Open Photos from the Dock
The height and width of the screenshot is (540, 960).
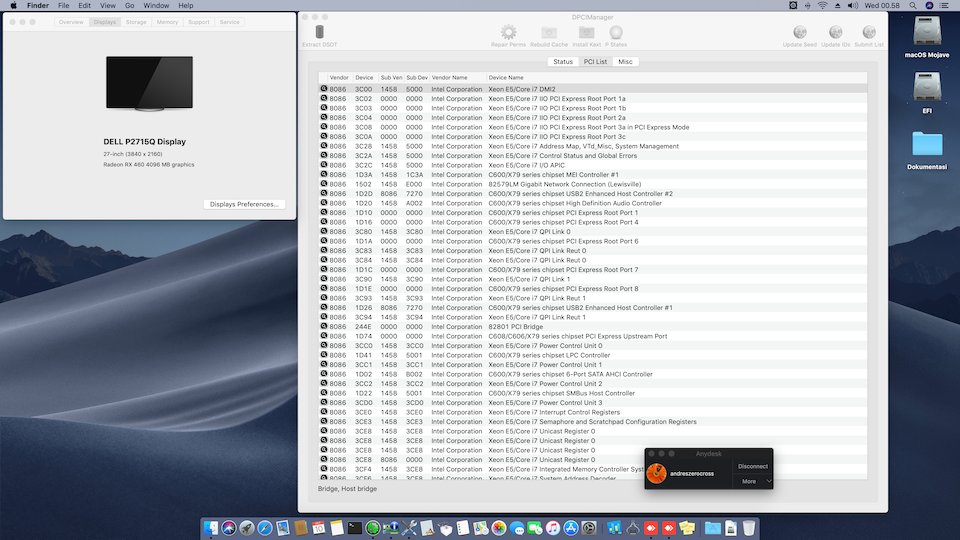tap(499, 528)
